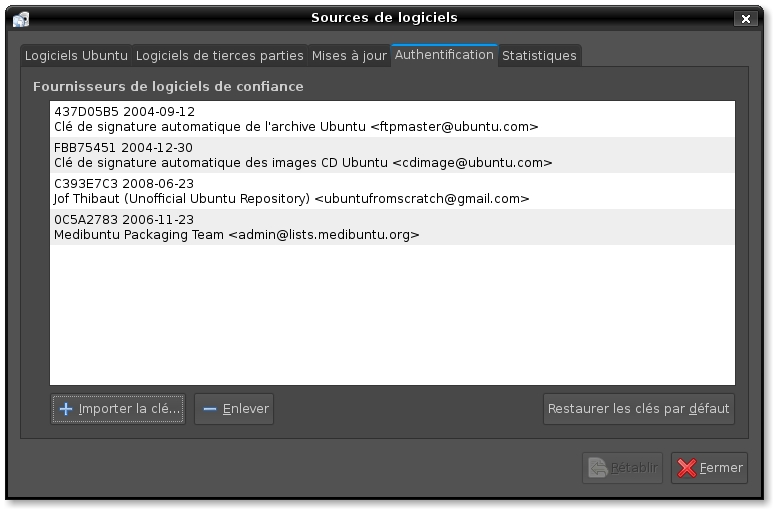Open the Logiciels de tierces parties tab
Viewport: 773px width, 509px height.
[219, 55]
